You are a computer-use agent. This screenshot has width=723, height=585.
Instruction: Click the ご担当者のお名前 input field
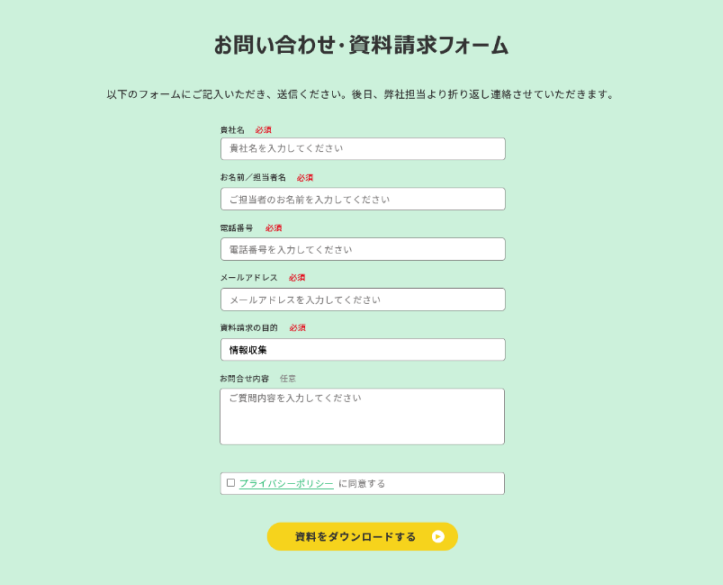click(x=362, y=199)
